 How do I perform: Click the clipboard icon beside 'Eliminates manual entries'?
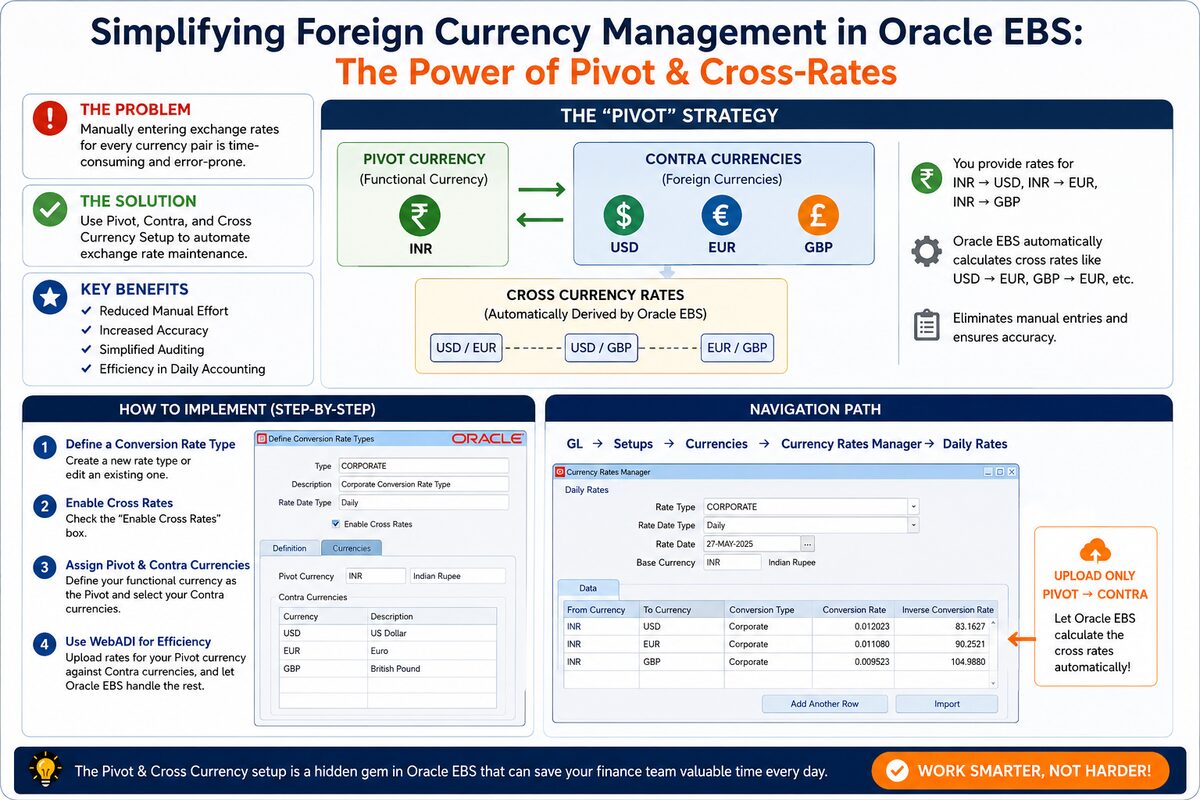[x=926, y=326]
